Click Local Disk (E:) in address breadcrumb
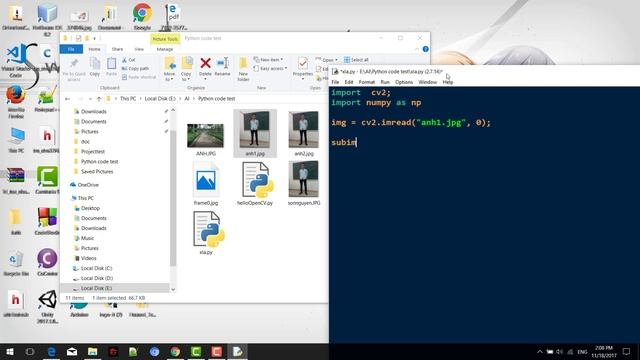The image size is (640, 360). point(160,99)
